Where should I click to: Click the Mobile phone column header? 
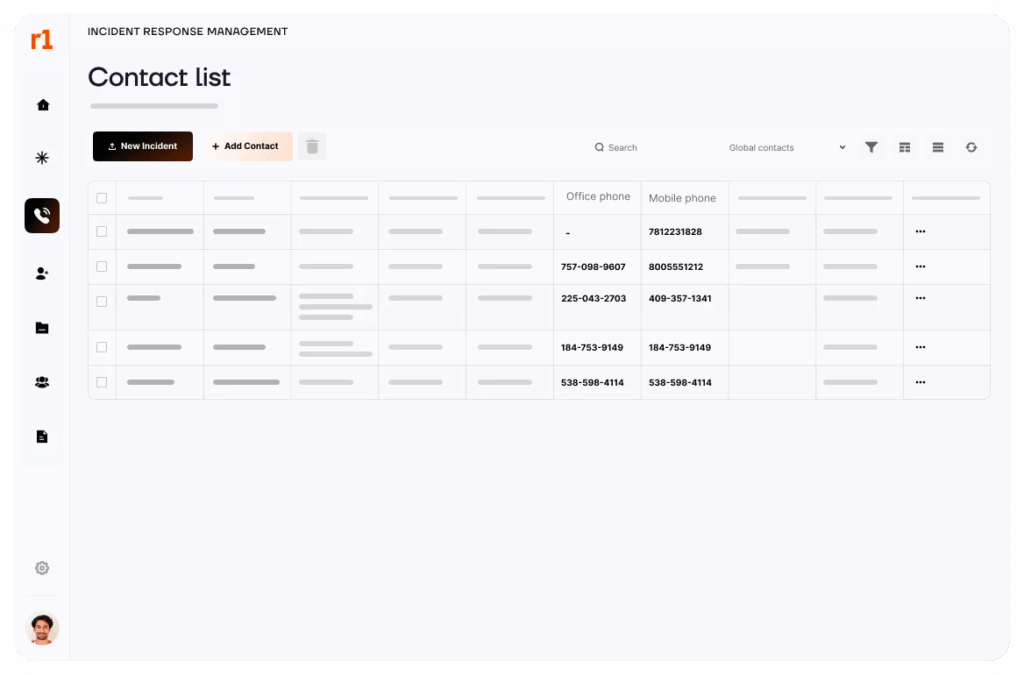[682, 198]
